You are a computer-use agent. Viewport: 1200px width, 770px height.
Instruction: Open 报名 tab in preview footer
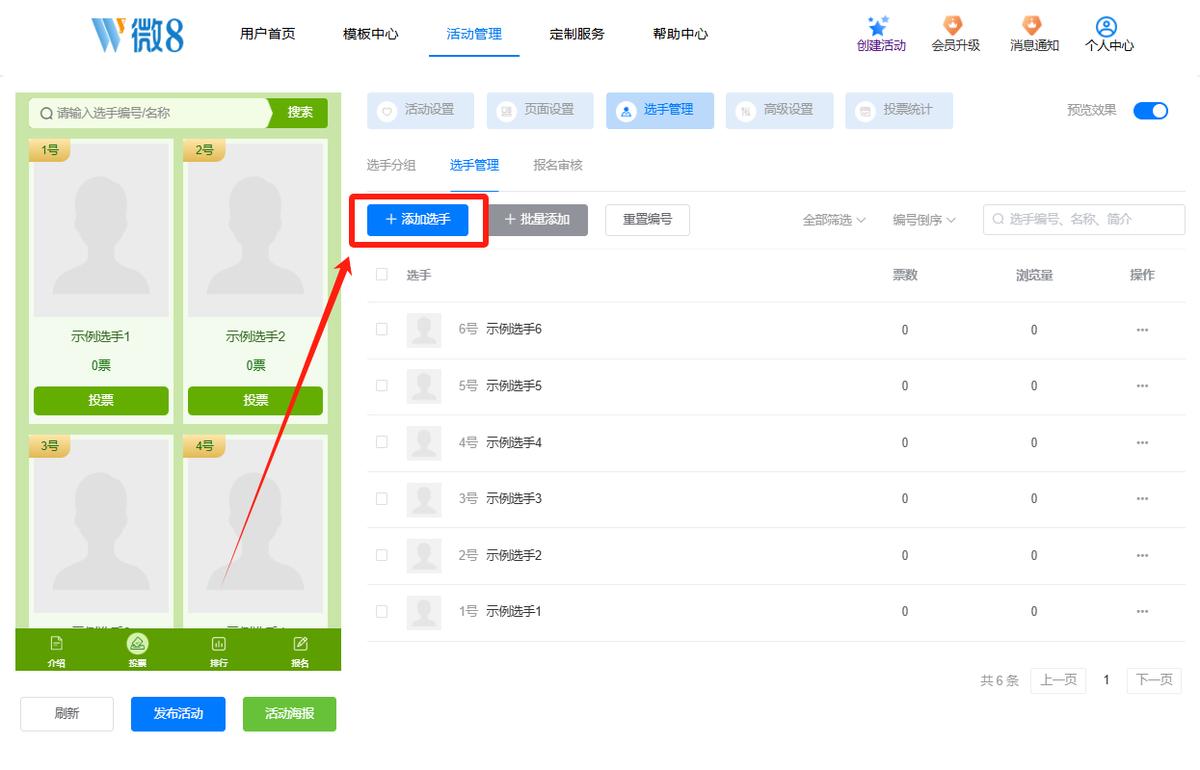300,650
